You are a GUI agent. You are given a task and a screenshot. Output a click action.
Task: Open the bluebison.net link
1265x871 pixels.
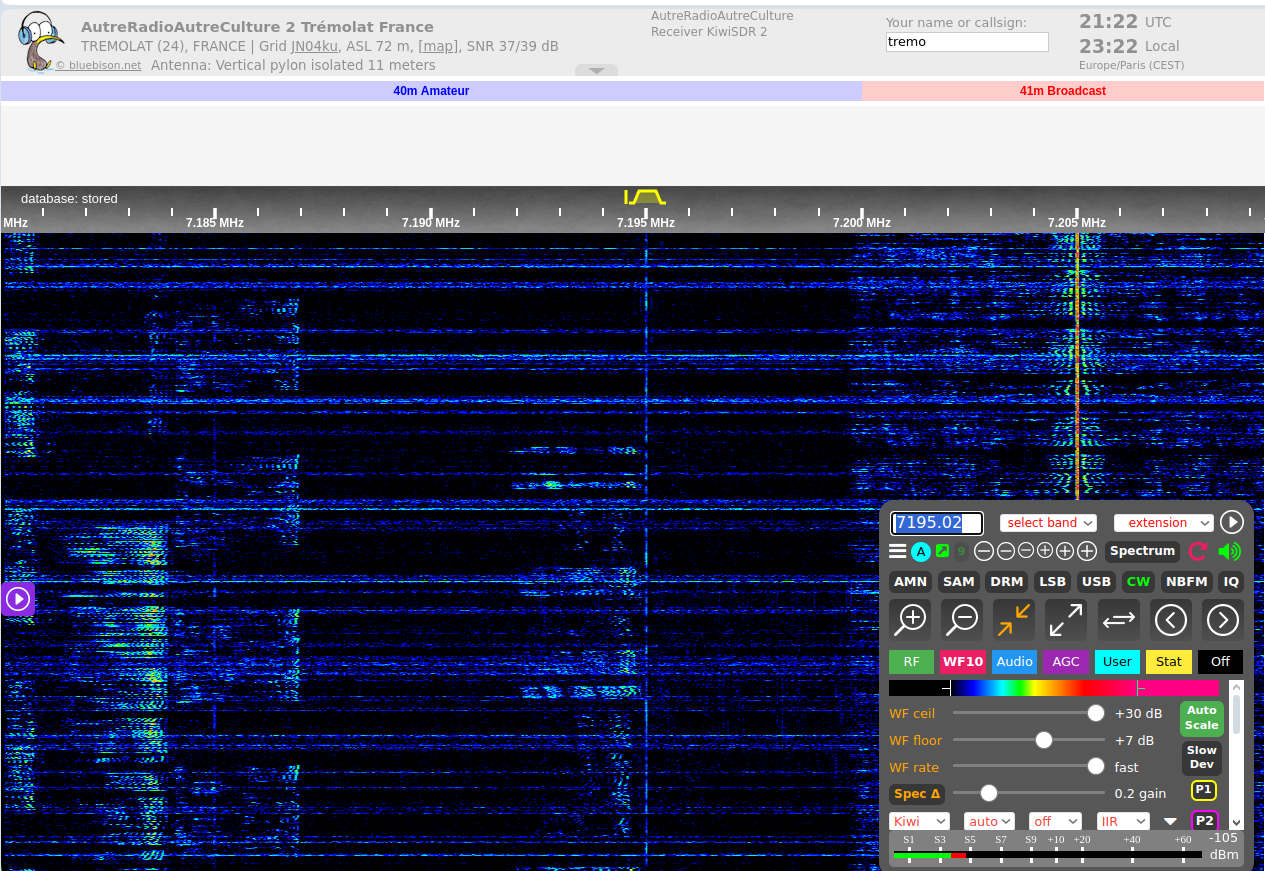(98, 65)
